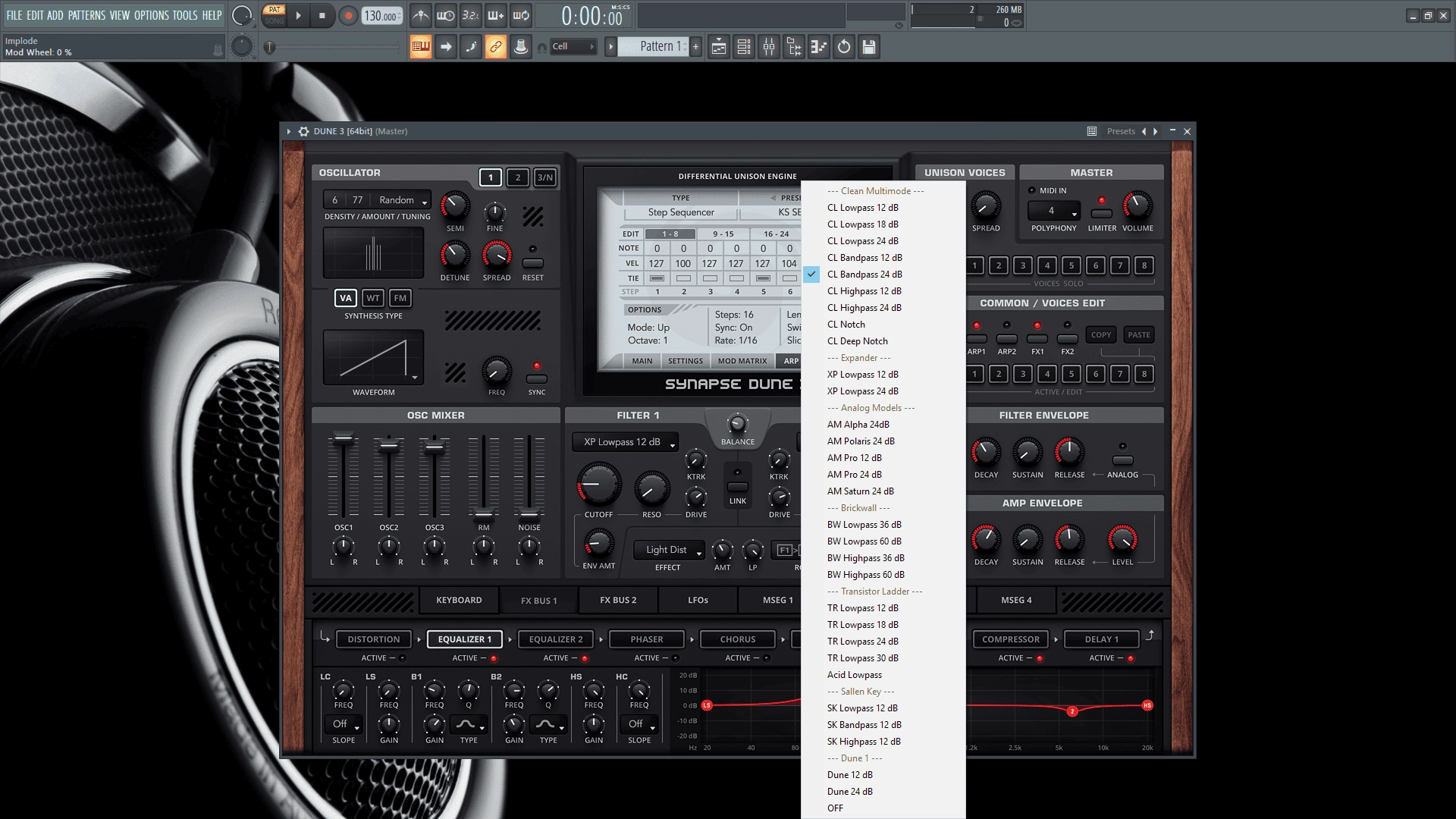Click the Record button

coord(348,15)
